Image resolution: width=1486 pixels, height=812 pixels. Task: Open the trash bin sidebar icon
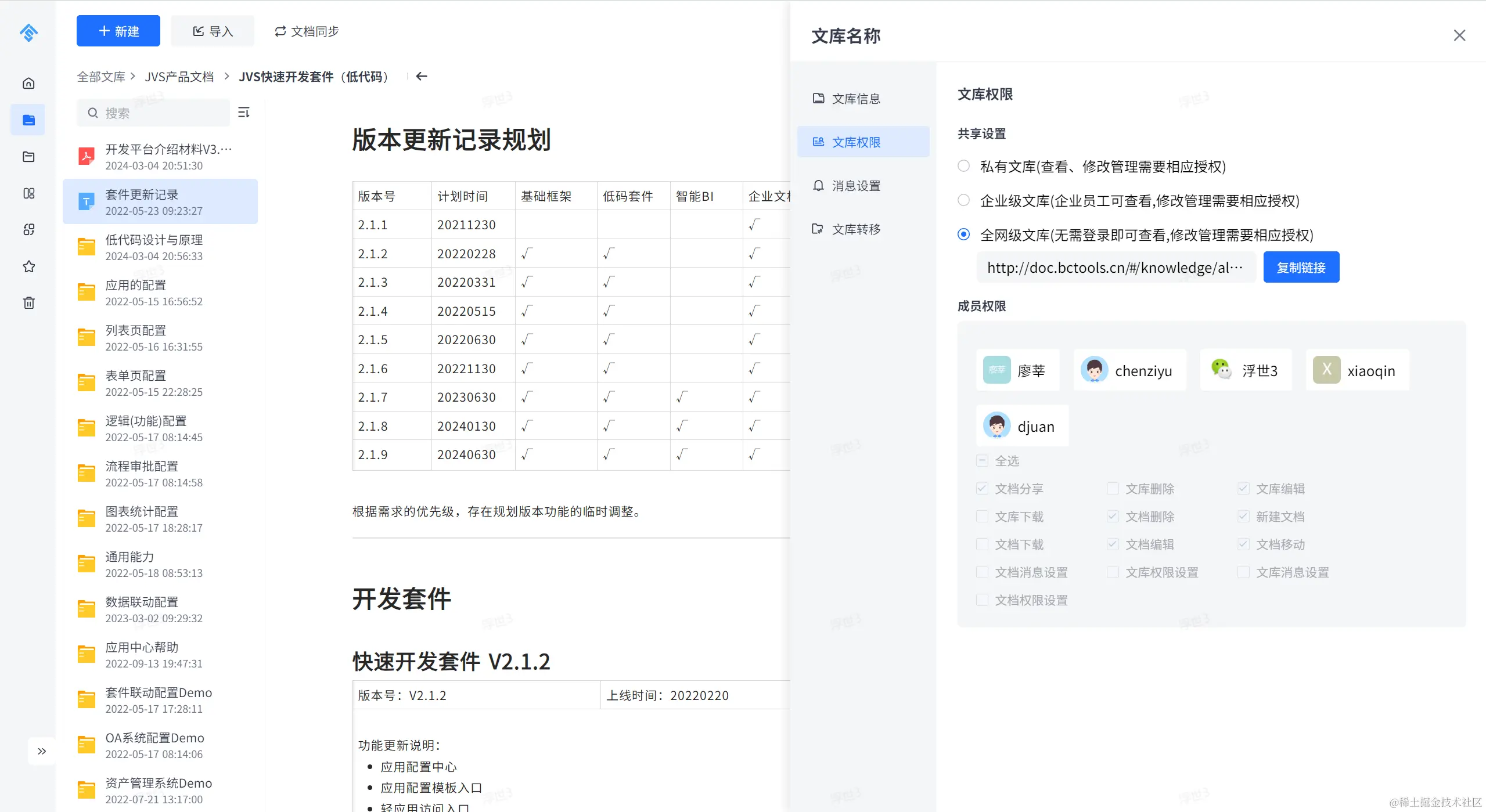click(28, 302)
